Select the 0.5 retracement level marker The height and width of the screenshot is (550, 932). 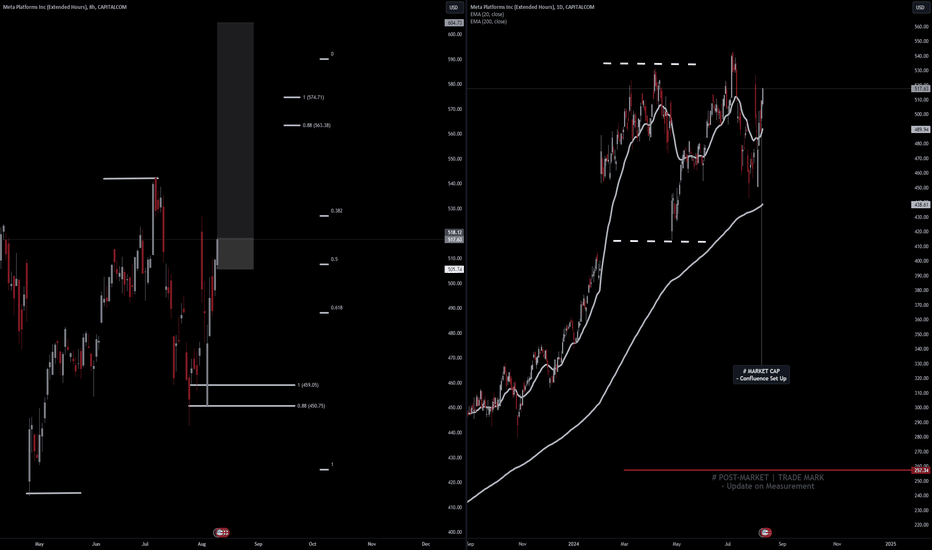tap(324, 264)
